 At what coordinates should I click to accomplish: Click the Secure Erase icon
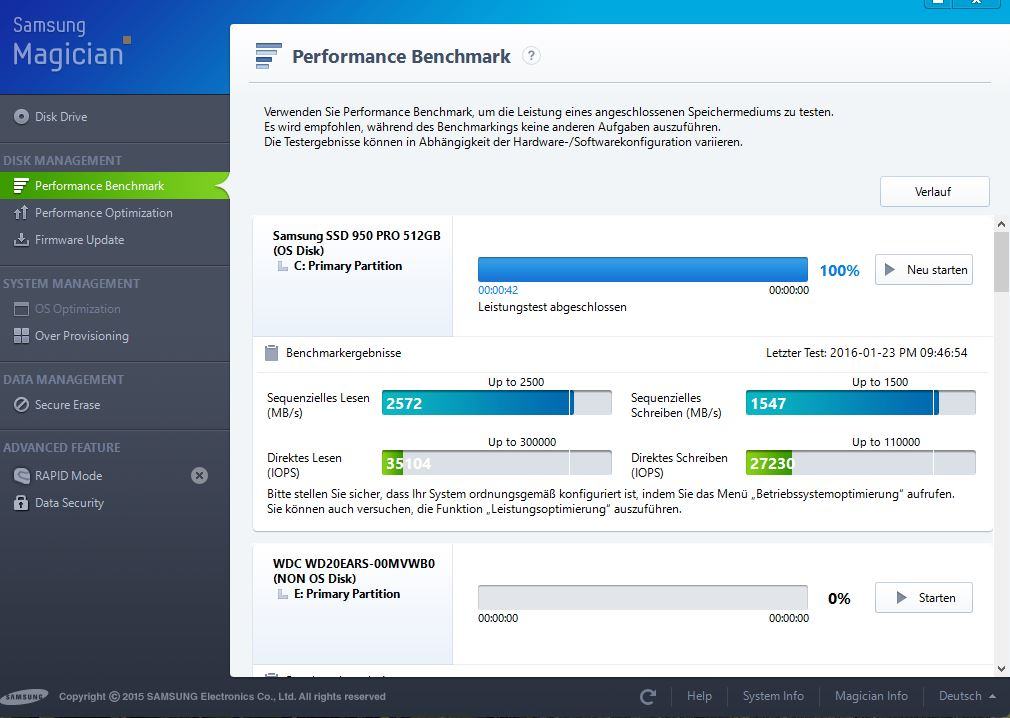21,404
